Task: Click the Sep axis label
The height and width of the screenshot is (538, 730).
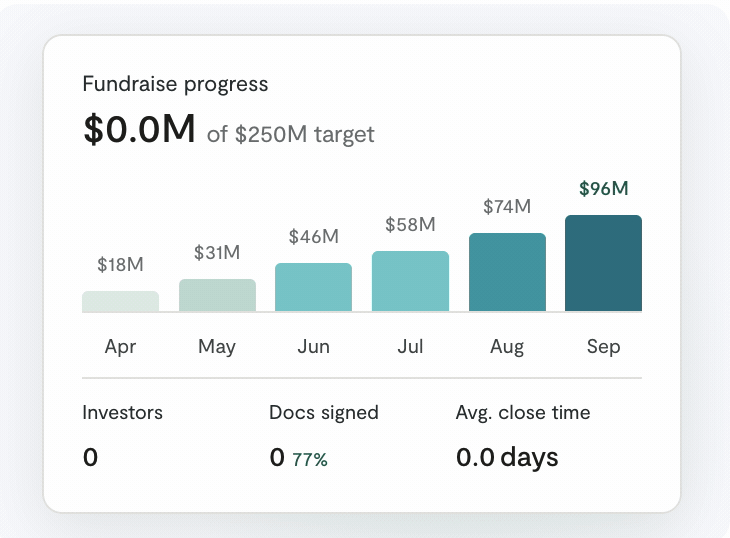Action: tap(603, 347)
